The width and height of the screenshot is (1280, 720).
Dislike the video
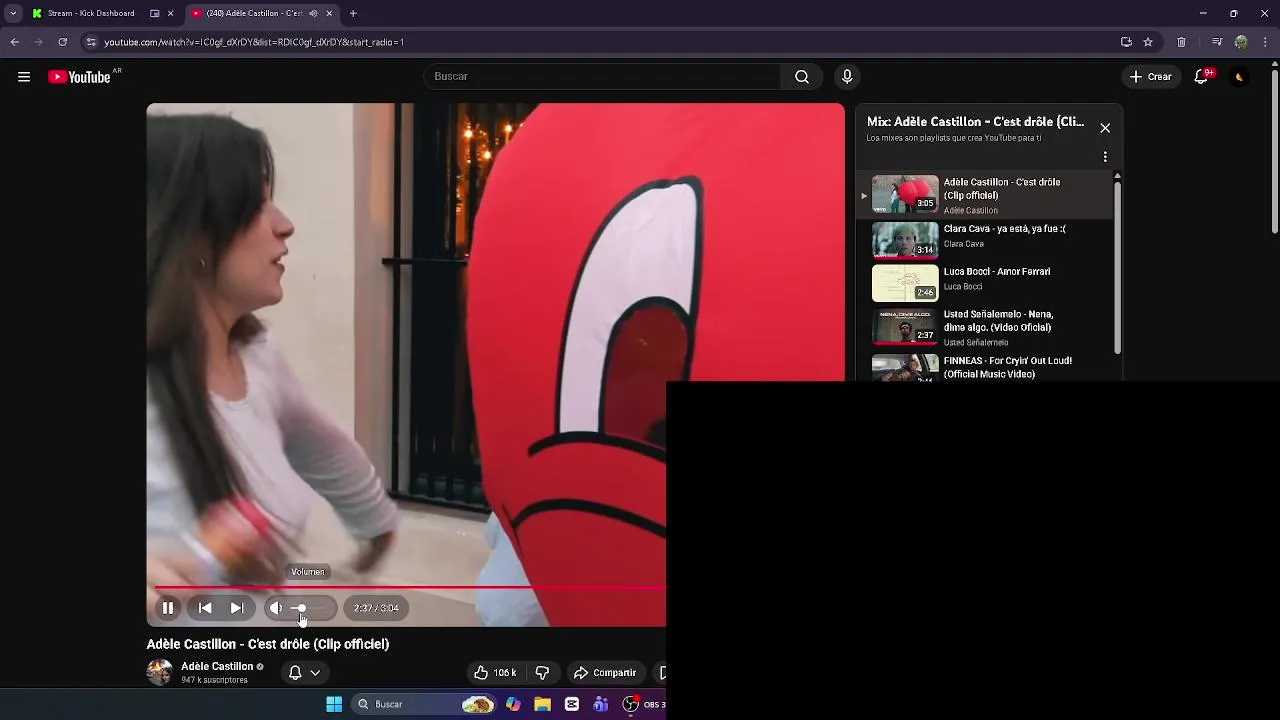coord(542,673)
